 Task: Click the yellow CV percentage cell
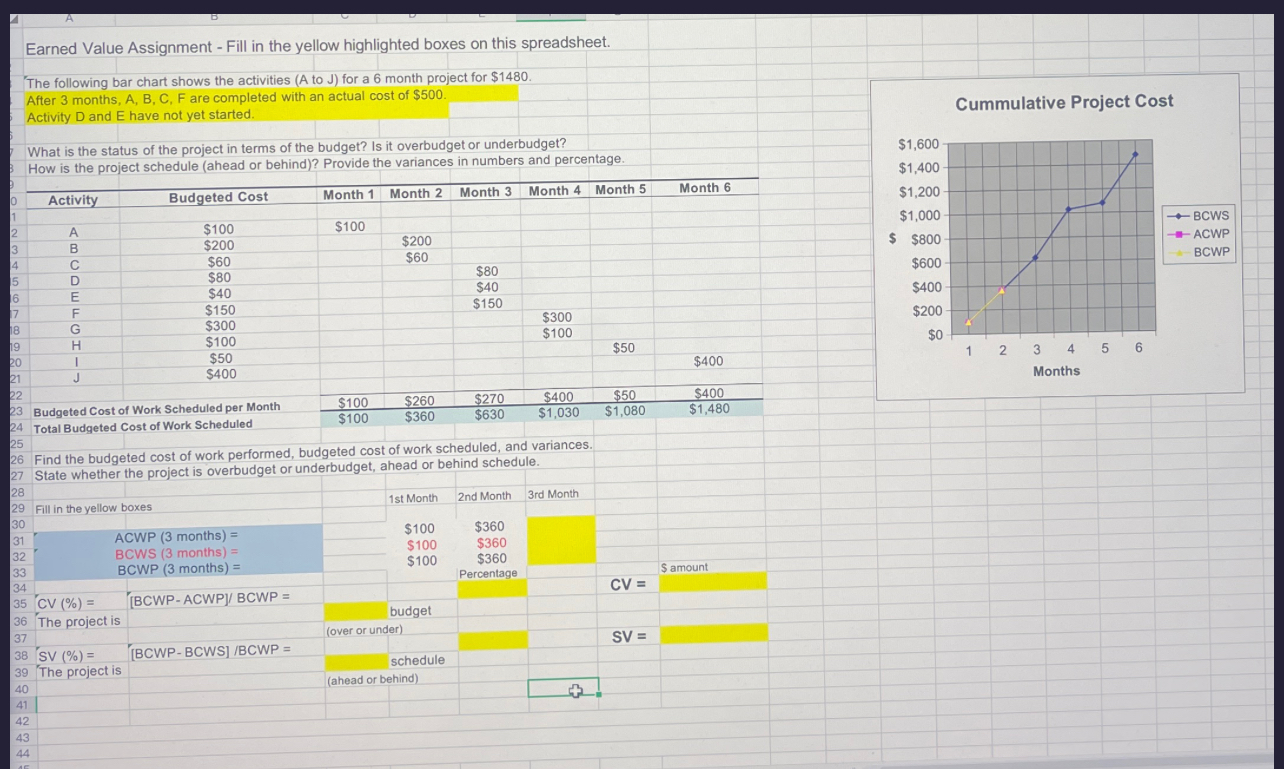pos(491,586)
